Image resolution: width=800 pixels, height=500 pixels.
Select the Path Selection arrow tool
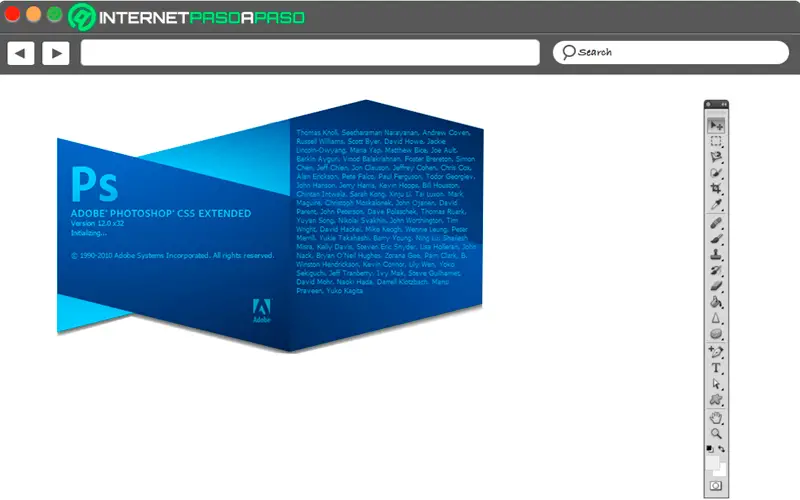pyautogui.click(x=716, y=384)
